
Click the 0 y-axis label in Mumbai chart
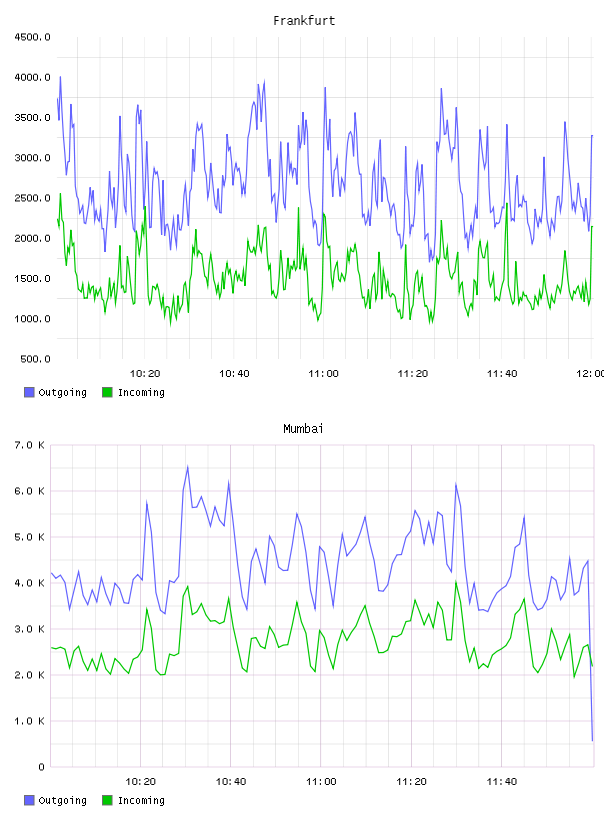(x=41, y=767)
